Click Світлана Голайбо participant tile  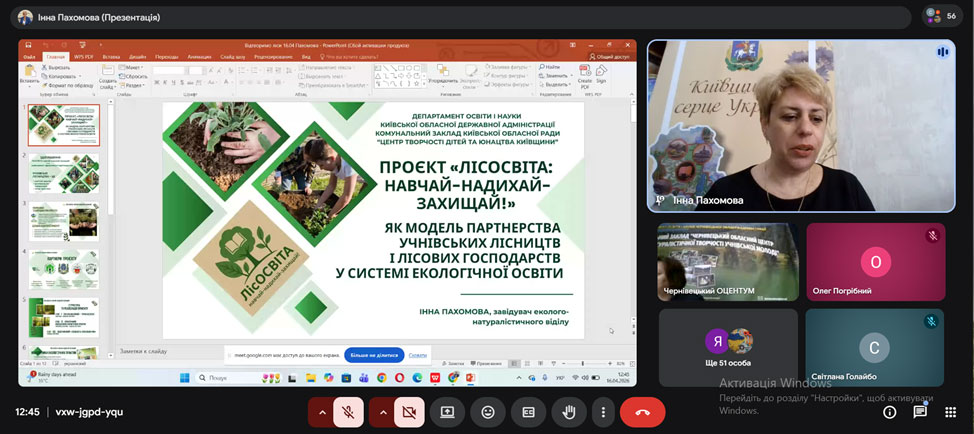pyautogui.click(x=875, y=347)
